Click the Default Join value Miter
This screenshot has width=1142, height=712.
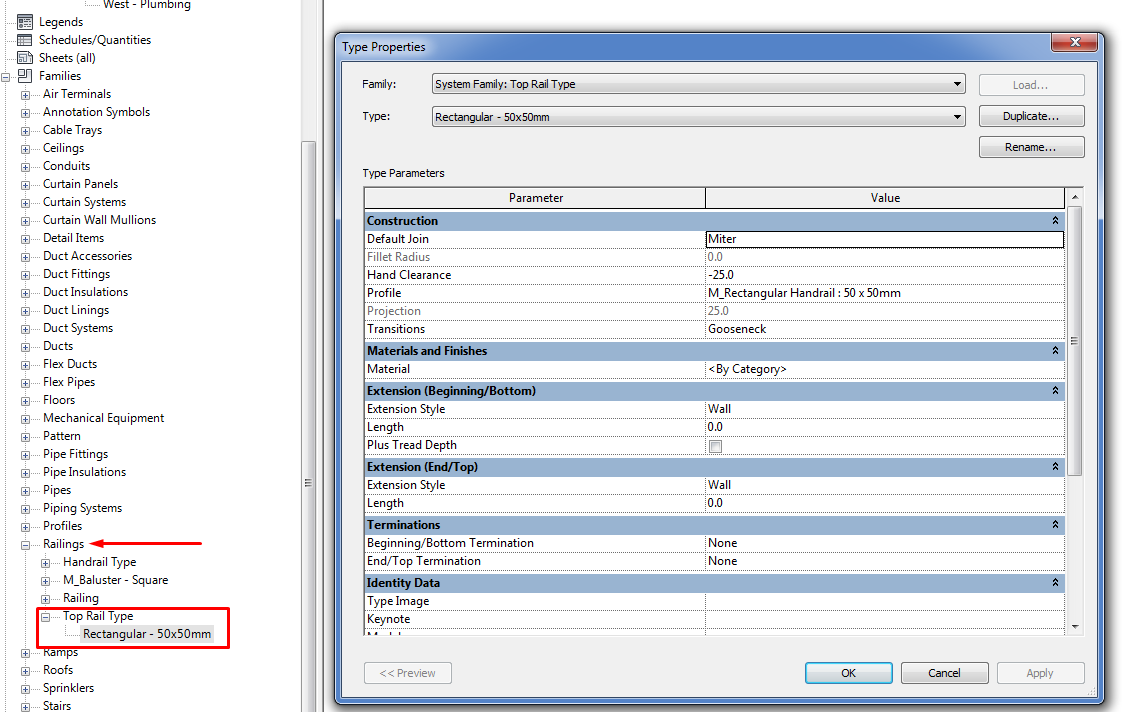885,239
